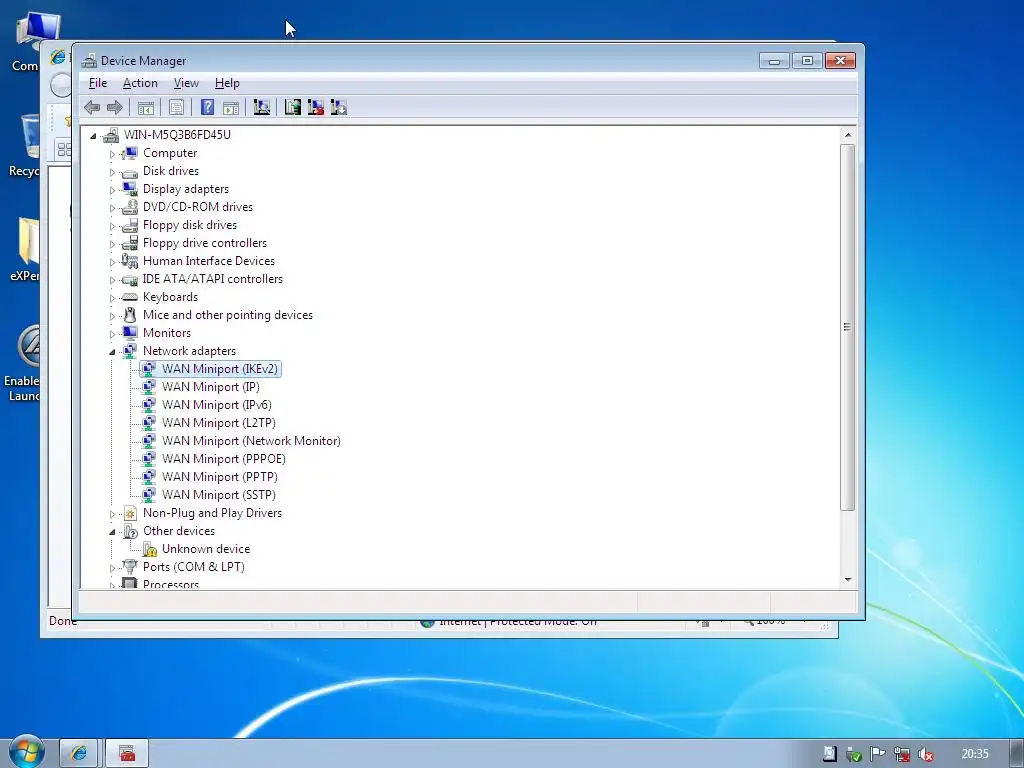
Task: Select the Unknown device entry
Action: [206, 549]
